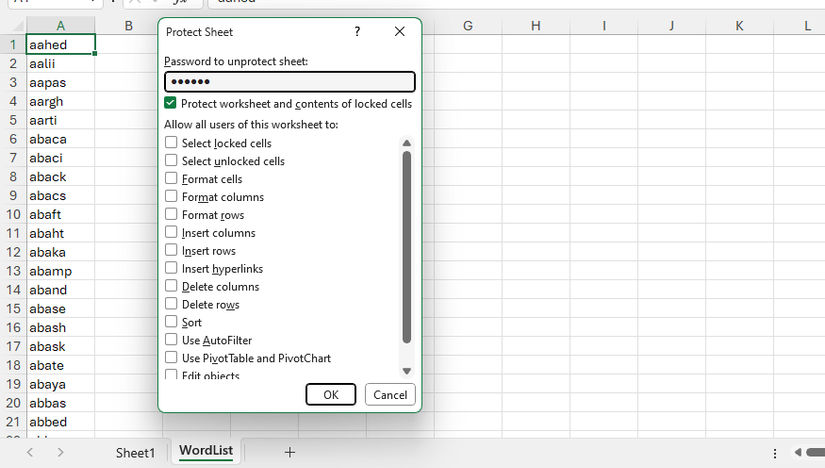Click Cancel in Protect Sheet dialog

coord(390,395)
